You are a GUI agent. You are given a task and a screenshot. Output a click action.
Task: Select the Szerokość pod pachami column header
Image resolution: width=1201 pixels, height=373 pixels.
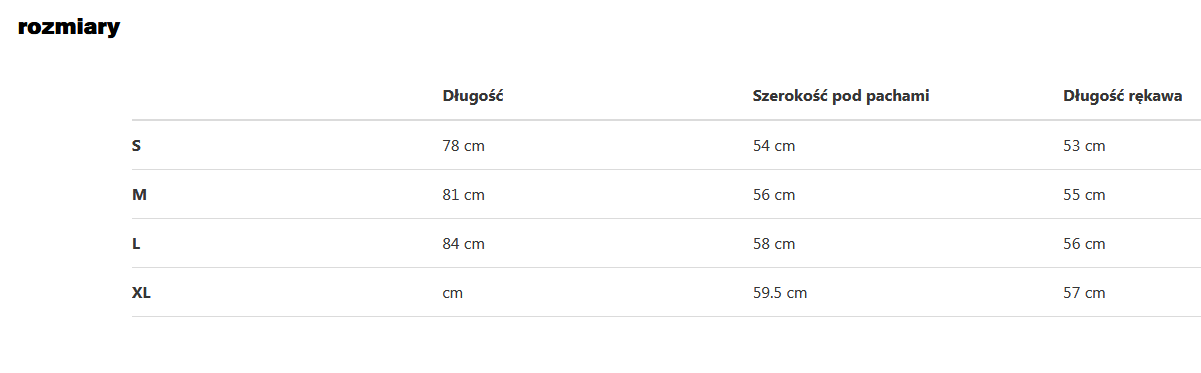[841, 96]
